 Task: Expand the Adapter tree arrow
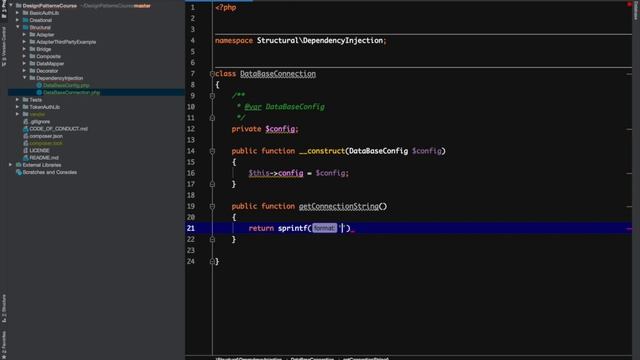point(24,35)
